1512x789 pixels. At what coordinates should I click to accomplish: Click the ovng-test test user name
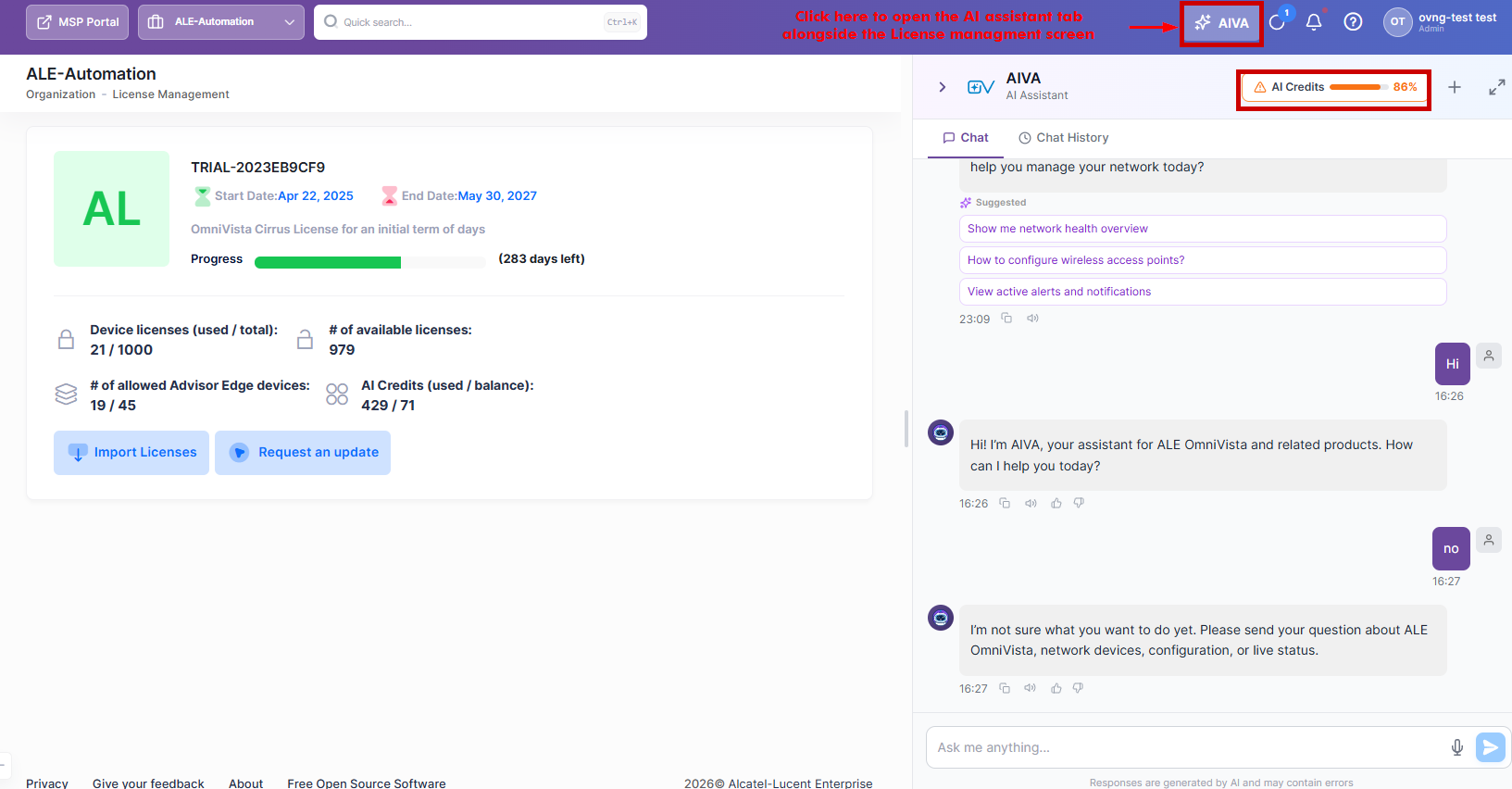[x=1457, y=18]
